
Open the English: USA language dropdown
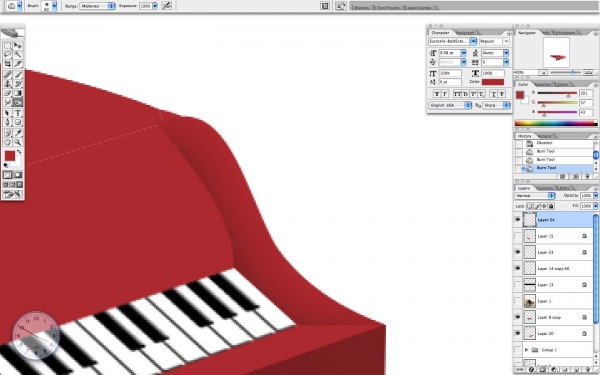pyautogui.click(x=450, y=105)
